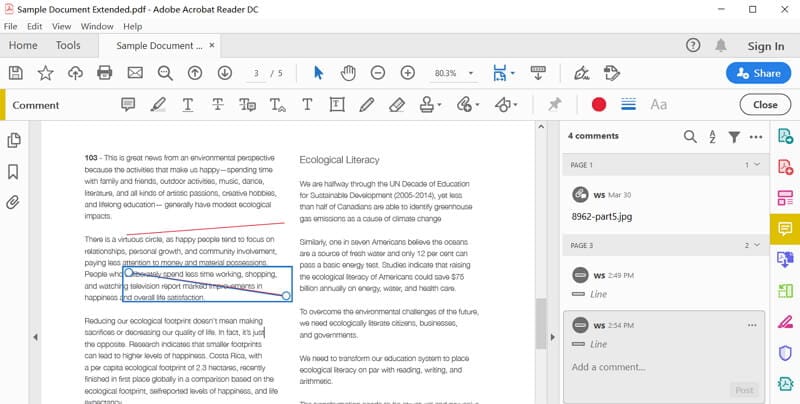
Task: Go to next page arrow
Action: (224, 73)
